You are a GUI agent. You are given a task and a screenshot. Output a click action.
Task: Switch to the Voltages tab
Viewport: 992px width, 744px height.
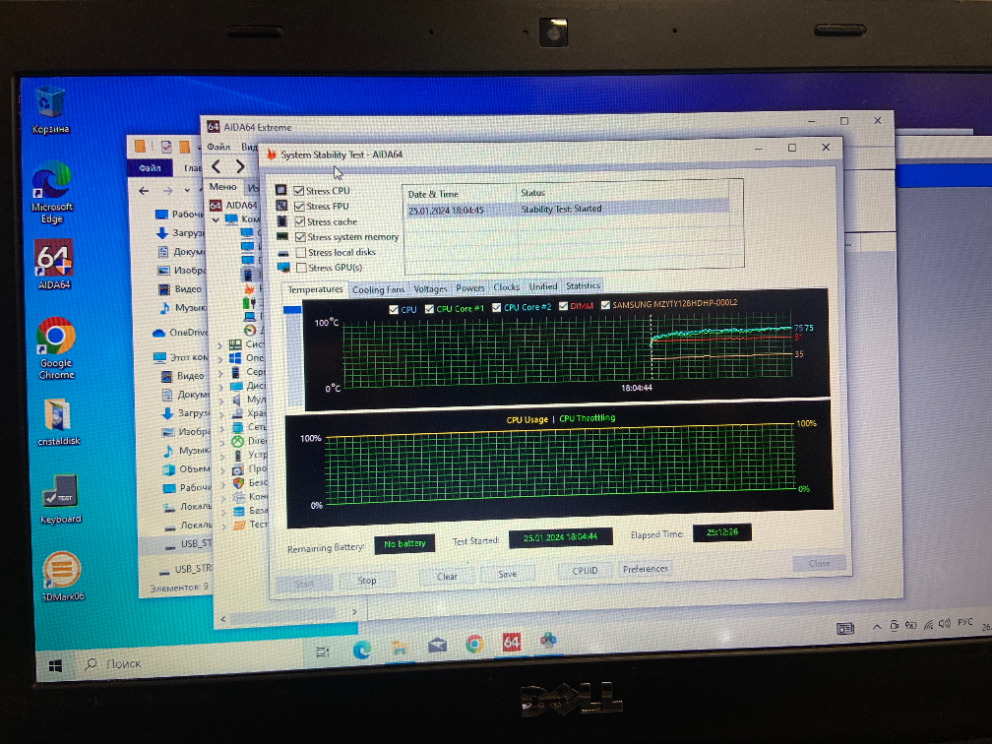point(430,288)
